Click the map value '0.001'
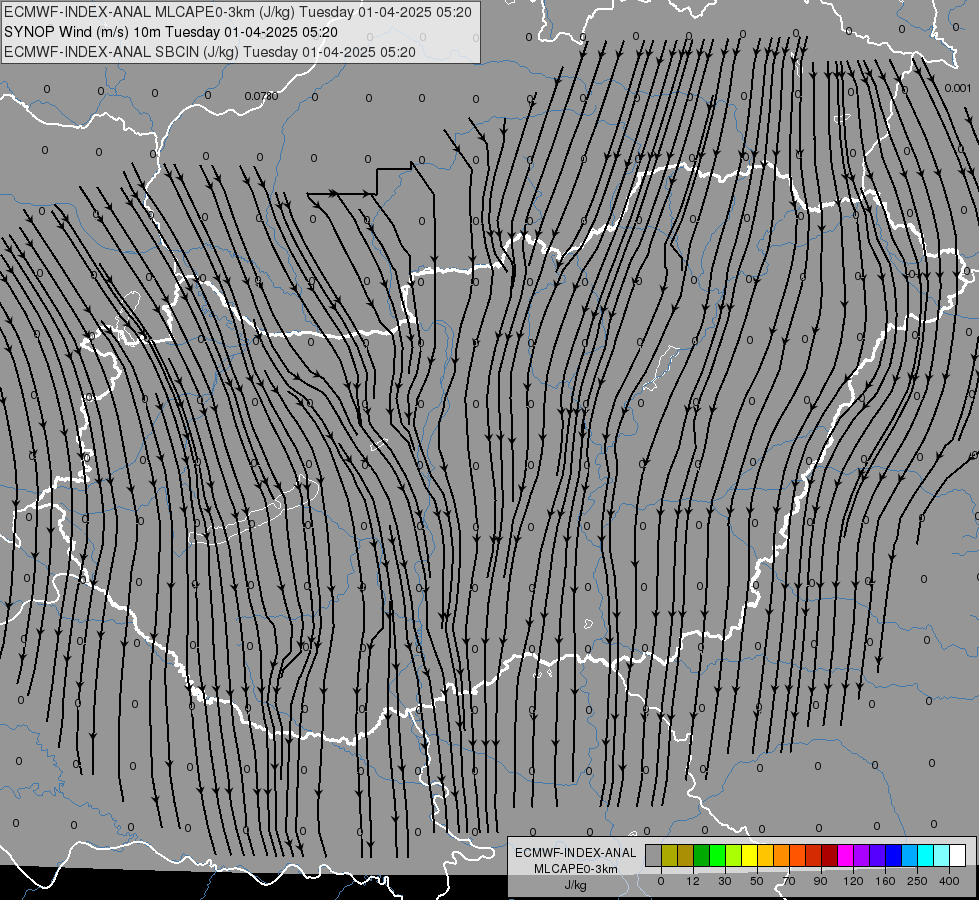This screenshot has width=979, height=900. 958,88
